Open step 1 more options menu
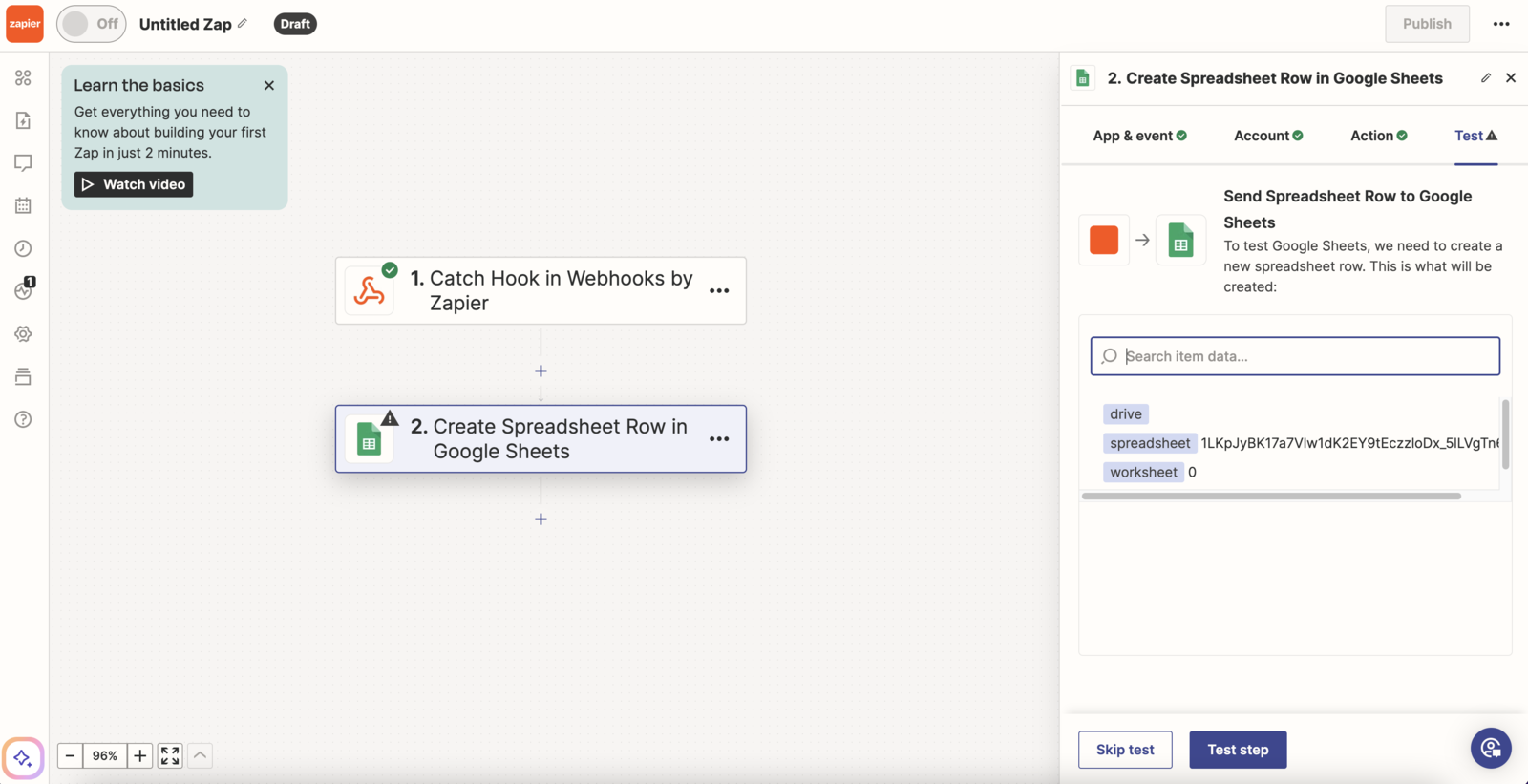1528x784 pixels. [x=719, y=290]
